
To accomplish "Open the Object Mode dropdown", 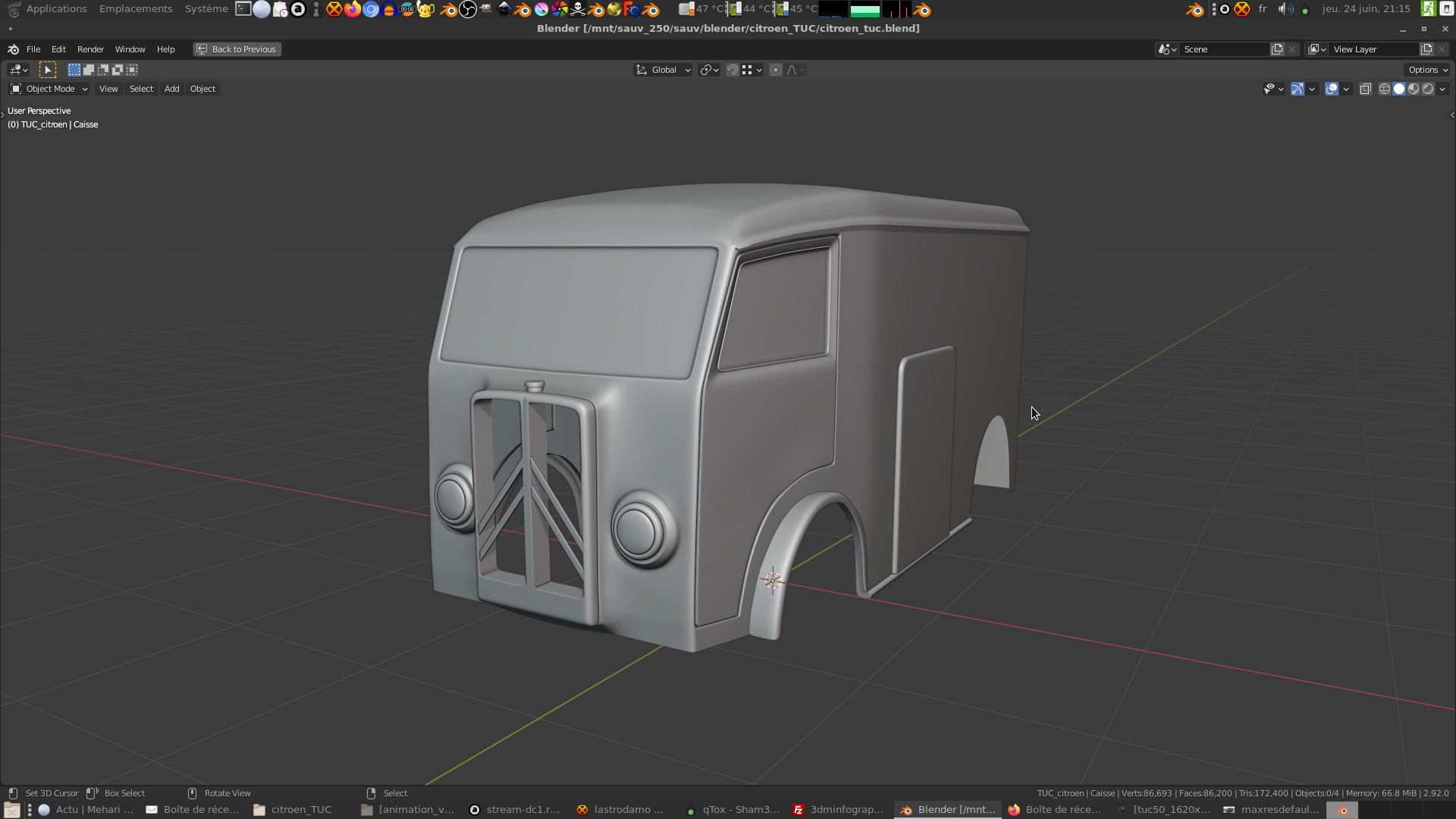I will 49,89.
